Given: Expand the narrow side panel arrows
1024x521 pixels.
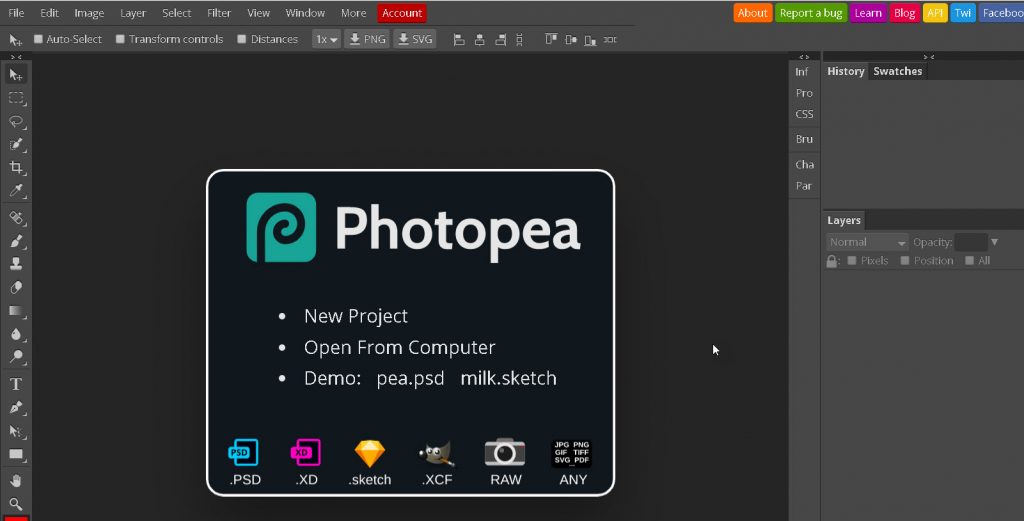Looking at the screenshot, I should [804, 57].
